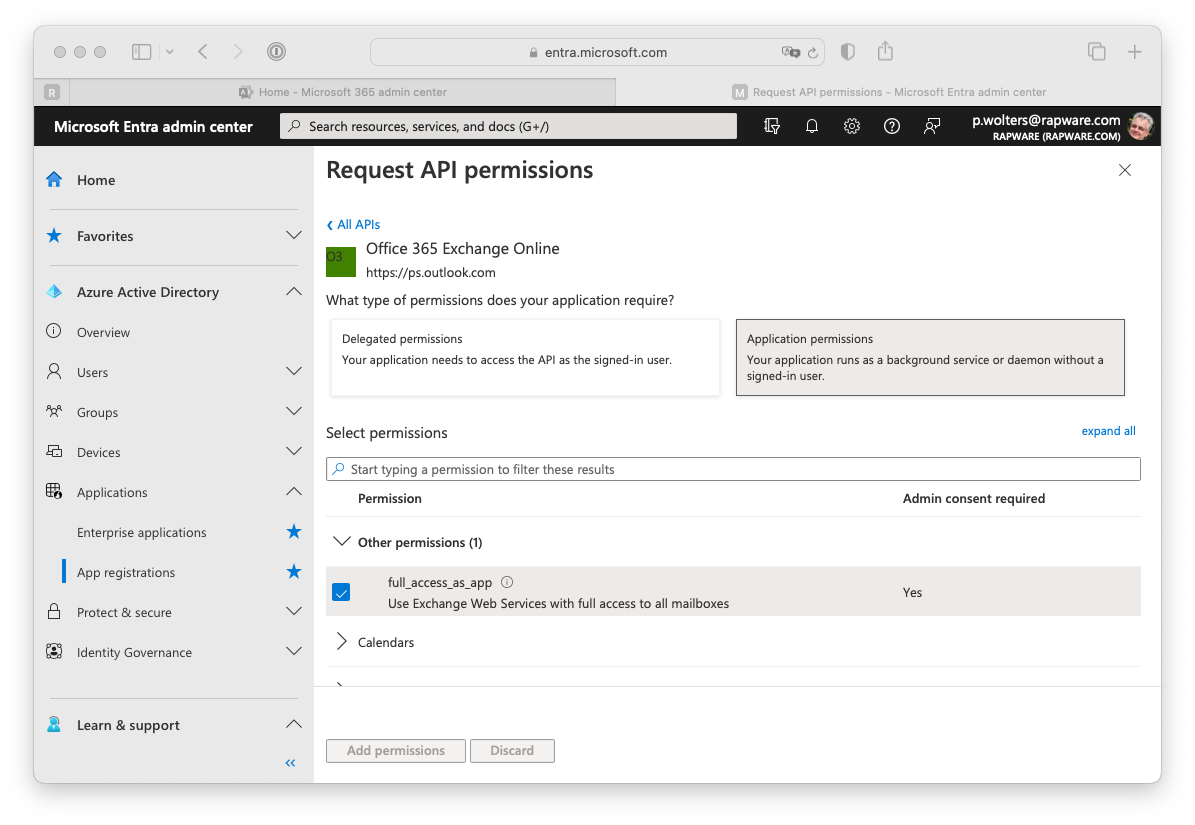The height and width of the screenshot is (825, 1195).
Task: Click the Safari privacy shield icon
Action: pos(847,52)
